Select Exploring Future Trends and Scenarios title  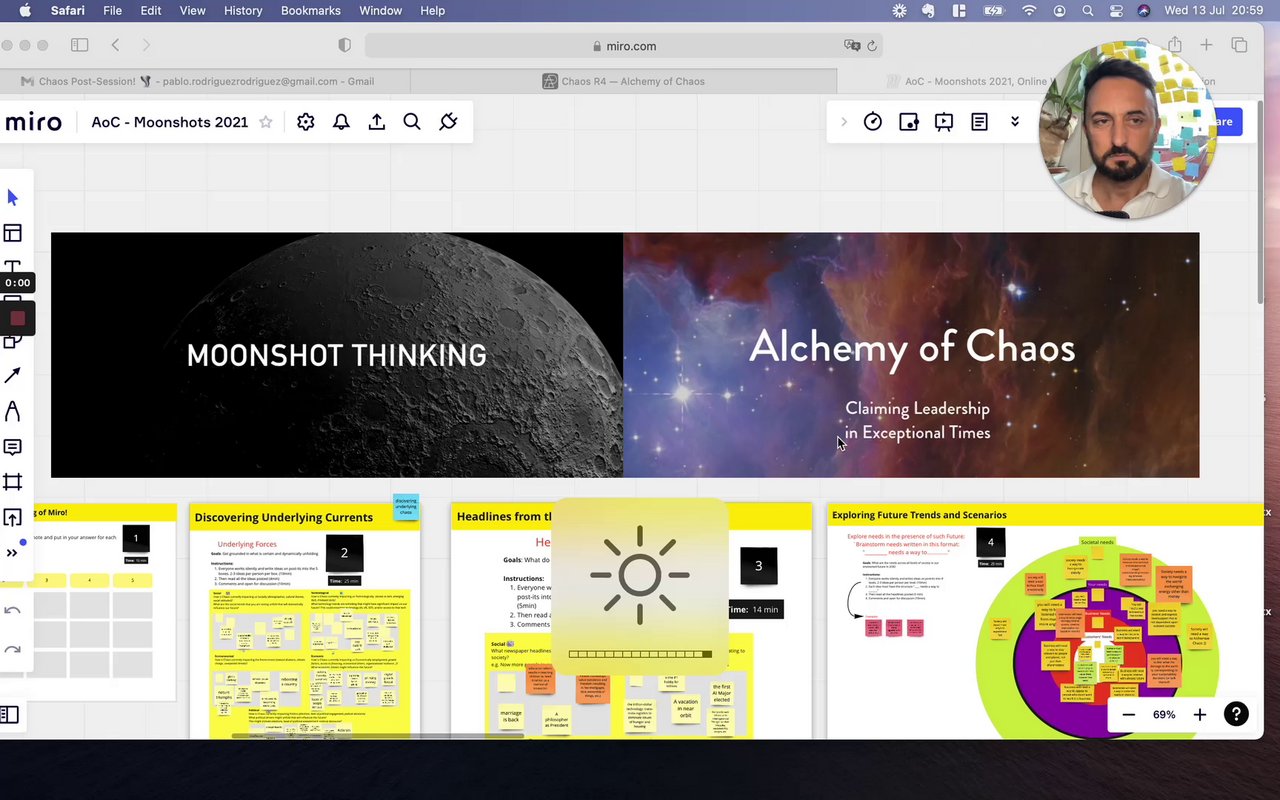[x=919, y=515]
